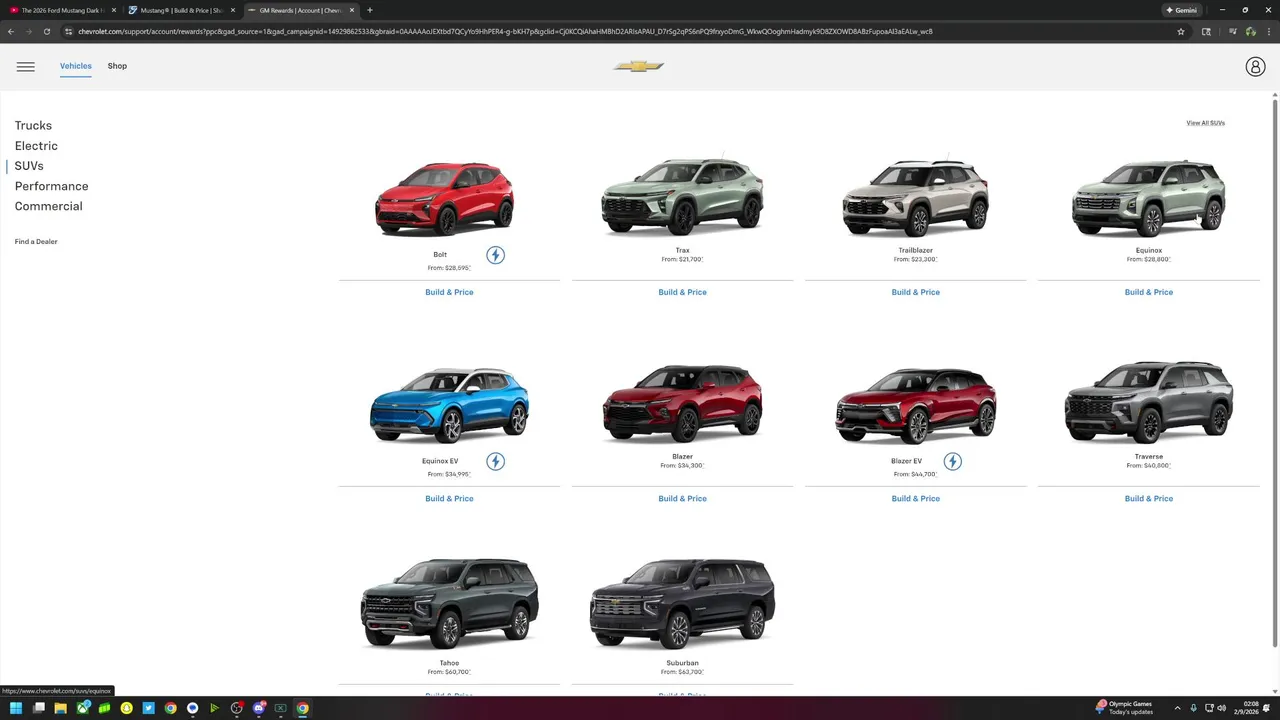Open the red Blazer vehicle image

pyautogui.click(x=682, y=403)
